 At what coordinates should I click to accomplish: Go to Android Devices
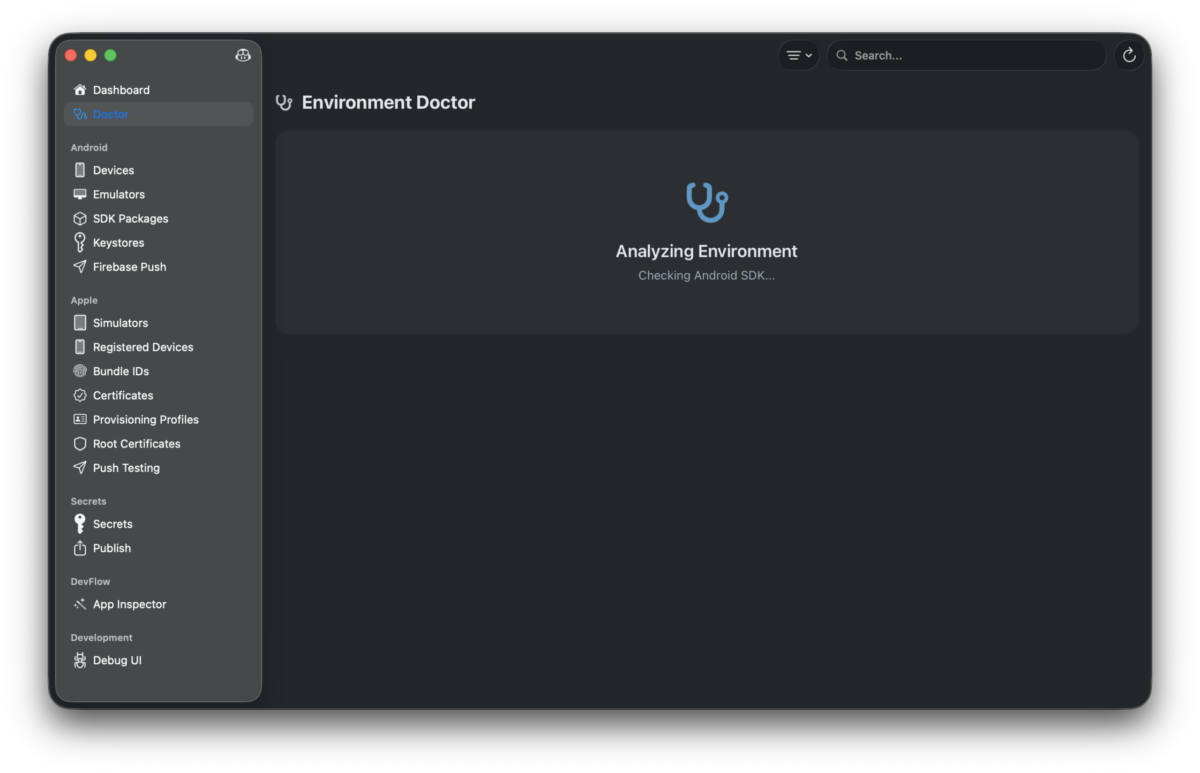(158, 170)
